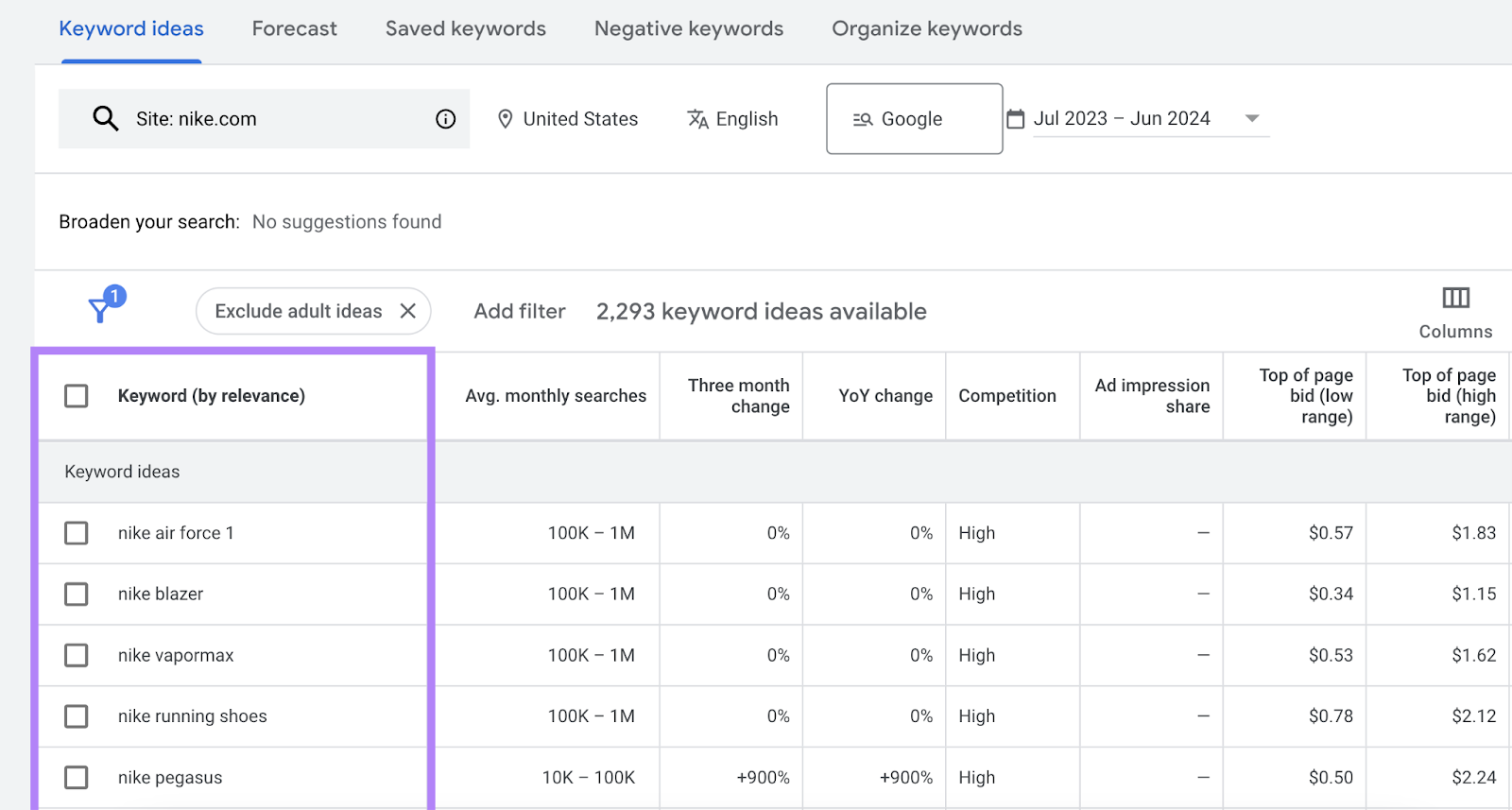Click the +900% three month change for nike pegasus
The height and width of the screenshot is (810, 1512).
click(764, 778)
